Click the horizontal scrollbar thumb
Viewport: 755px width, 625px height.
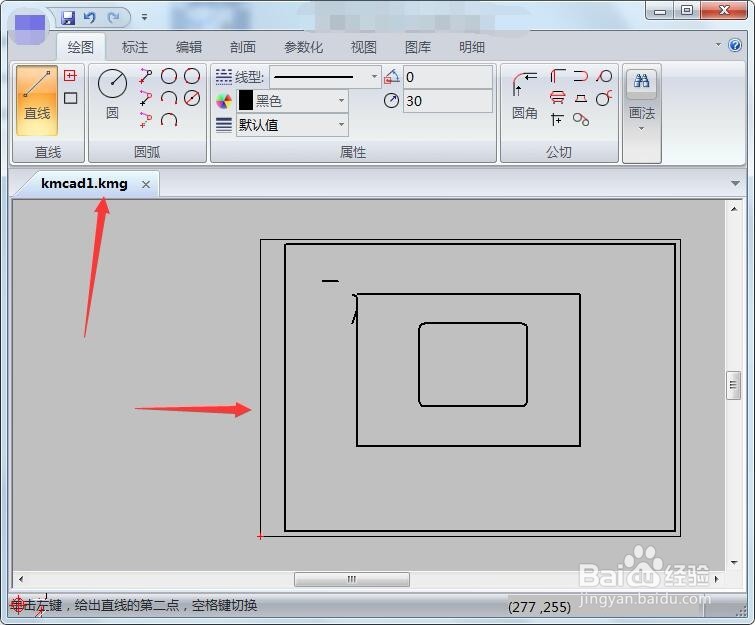(x=351, y=579)
